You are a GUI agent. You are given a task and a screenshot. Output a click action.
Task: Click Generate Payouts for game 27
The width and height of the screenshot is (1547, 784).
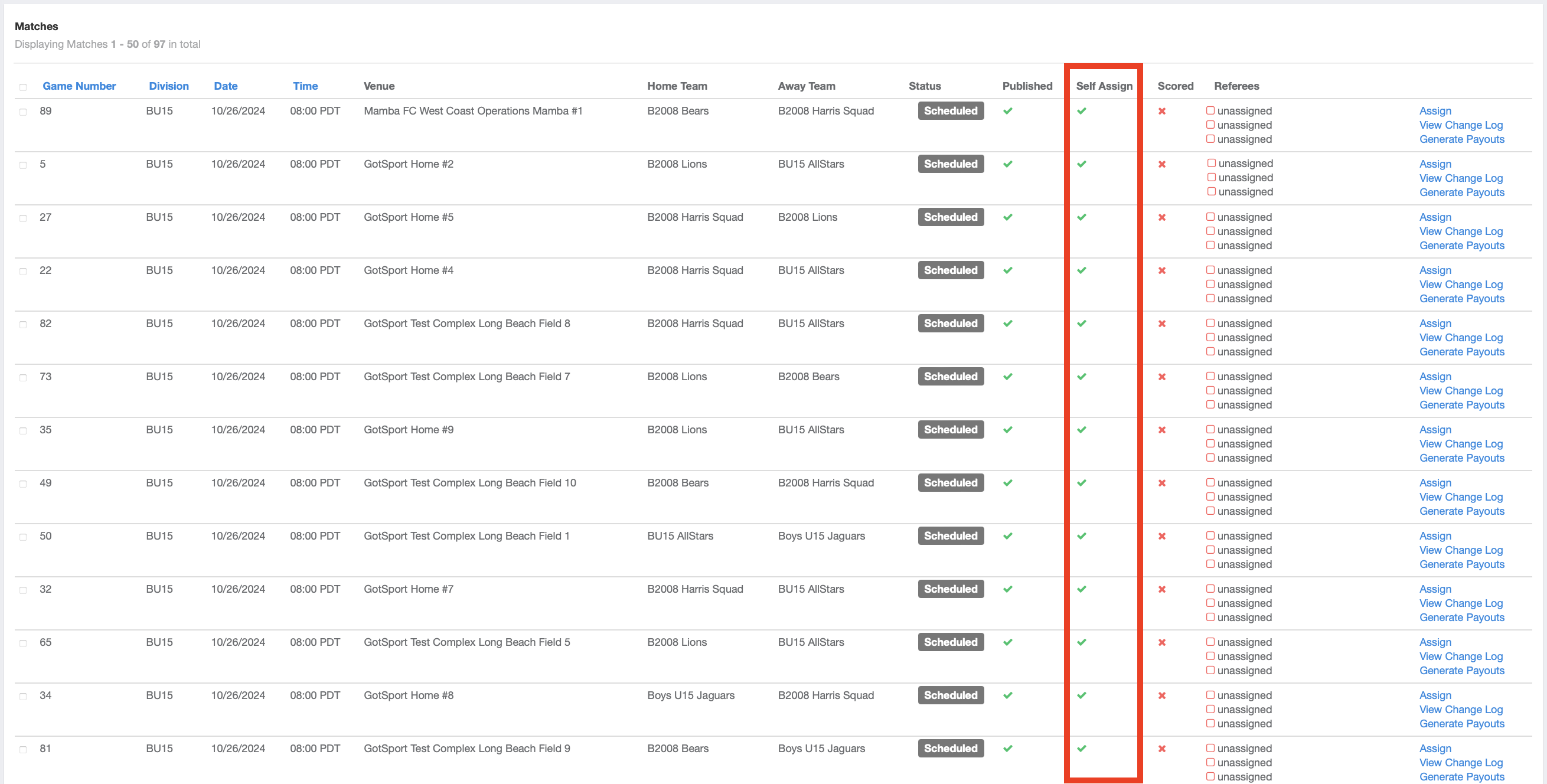pyautogui.click(x=1461, y=246)
